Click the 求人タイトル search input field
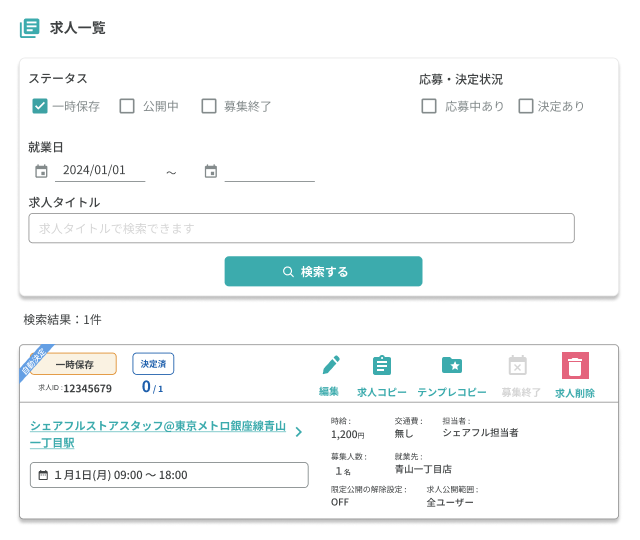This screenshot has width=640, height=540. (301, 228)
